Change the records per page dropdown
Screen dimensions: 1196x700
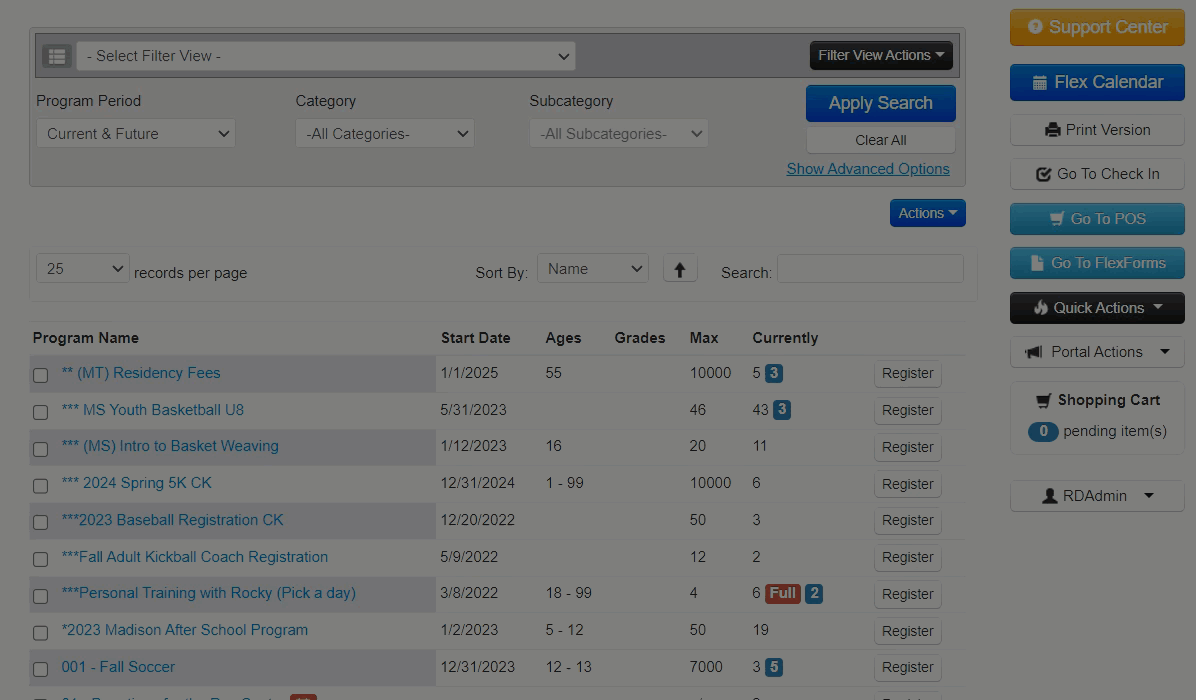coord(83,269)
